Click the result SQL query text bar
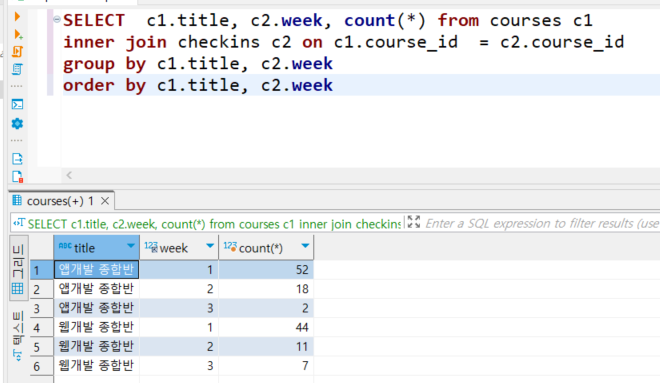The width and height of the screenshot is (660, 383). point(214,223)
